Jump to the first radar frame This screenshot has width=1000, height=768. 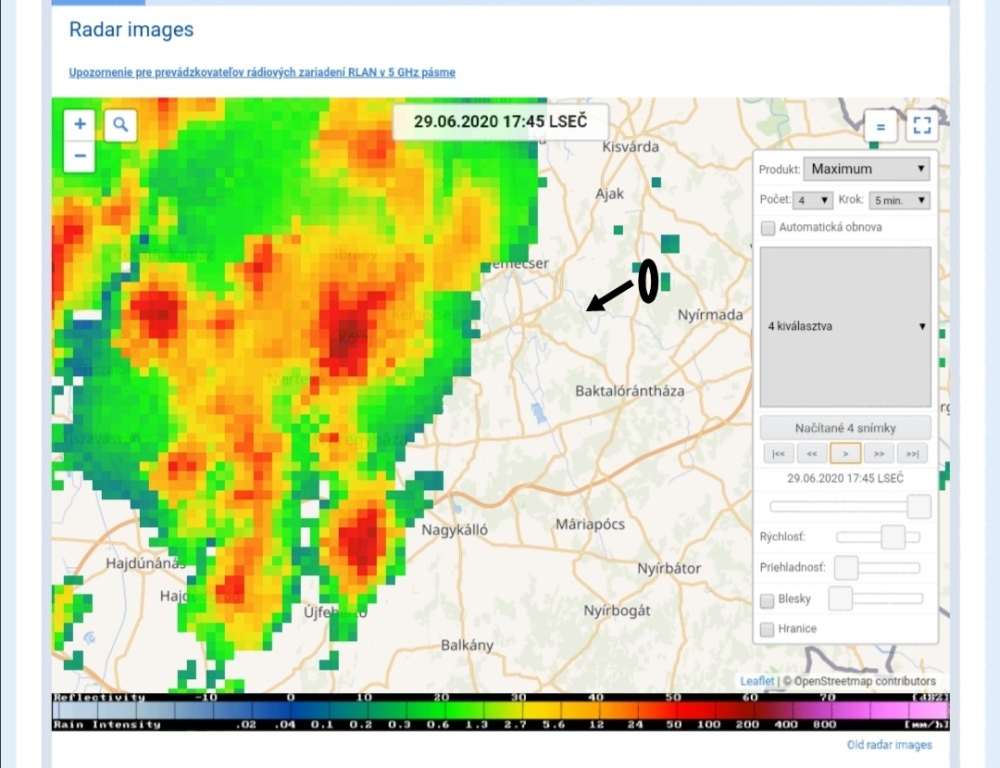tap(778, 454)
